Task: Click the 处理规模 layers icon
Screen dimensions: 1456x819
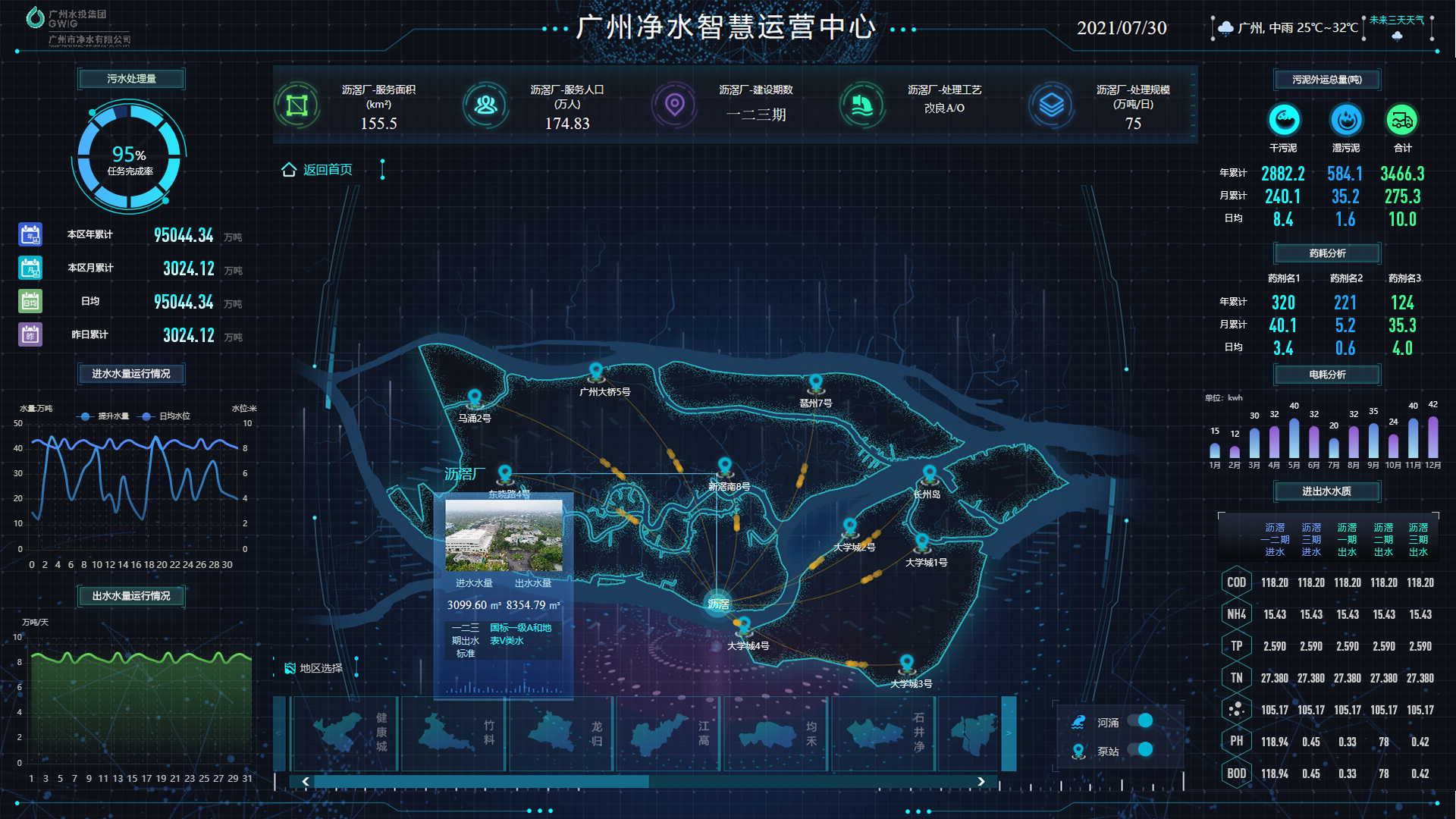Action: click(x=1051, y=105)
